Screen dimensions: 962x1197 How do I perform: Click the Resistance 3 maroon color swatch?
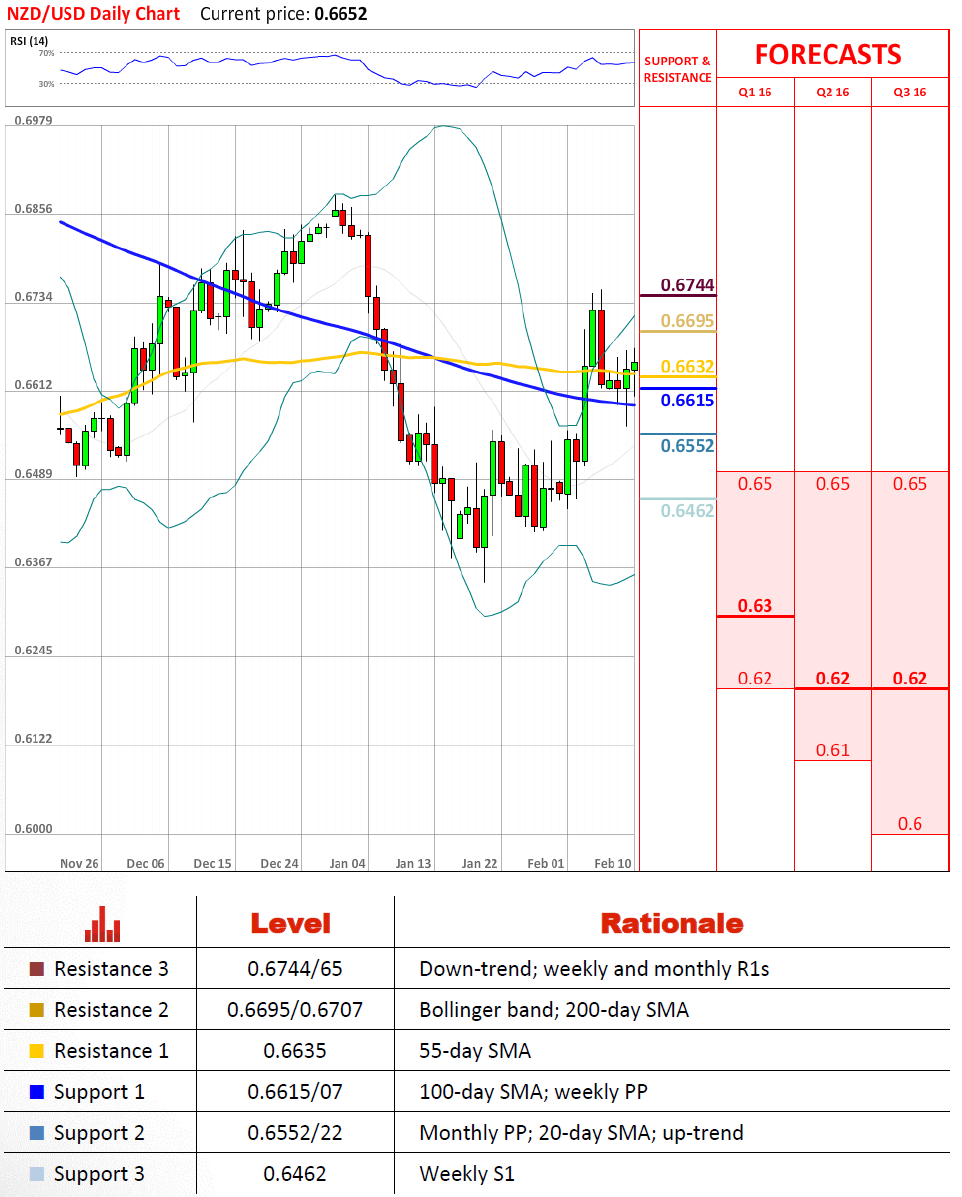[37, 969]
